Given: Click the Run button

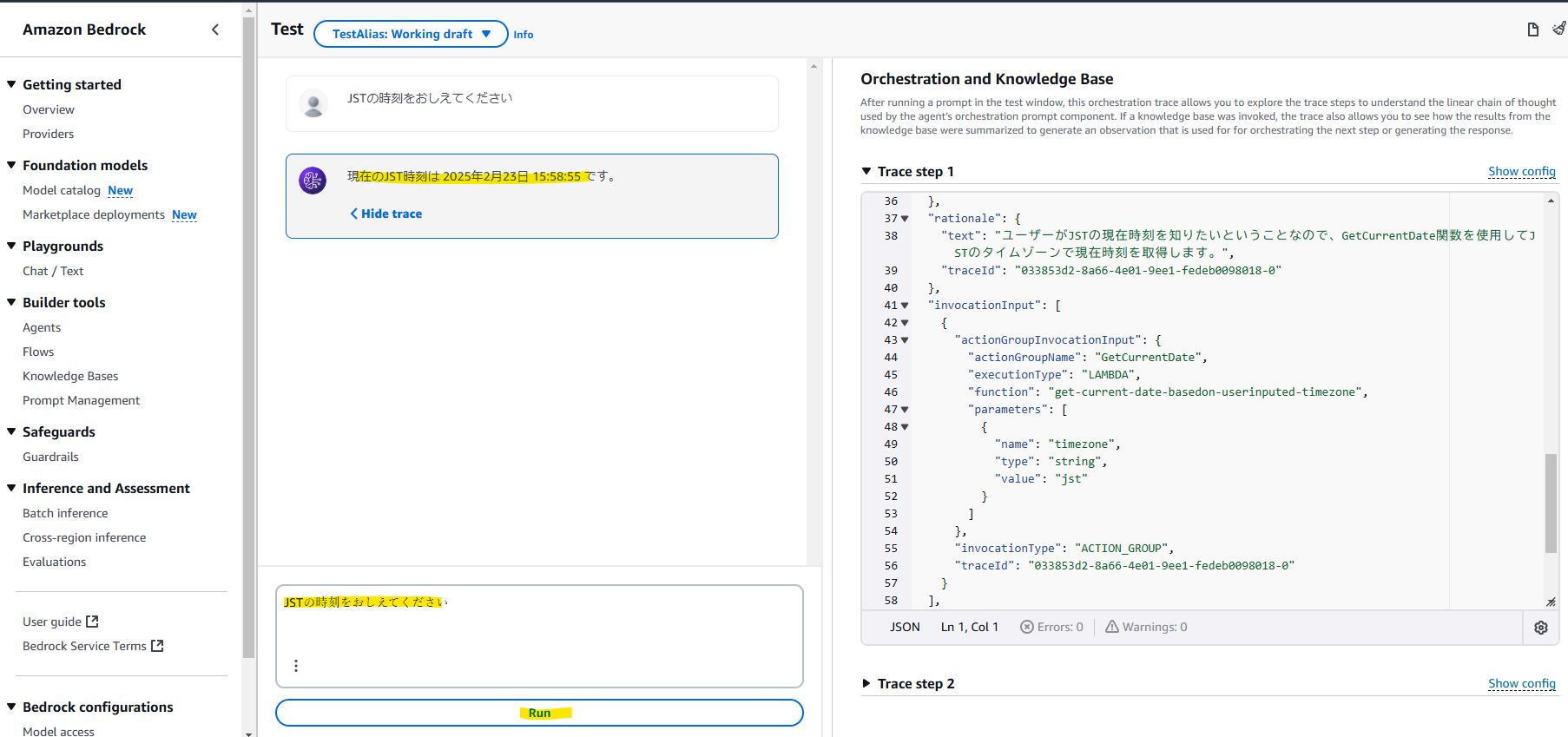Looking at the screenshot, I should (x=539, y=713).
